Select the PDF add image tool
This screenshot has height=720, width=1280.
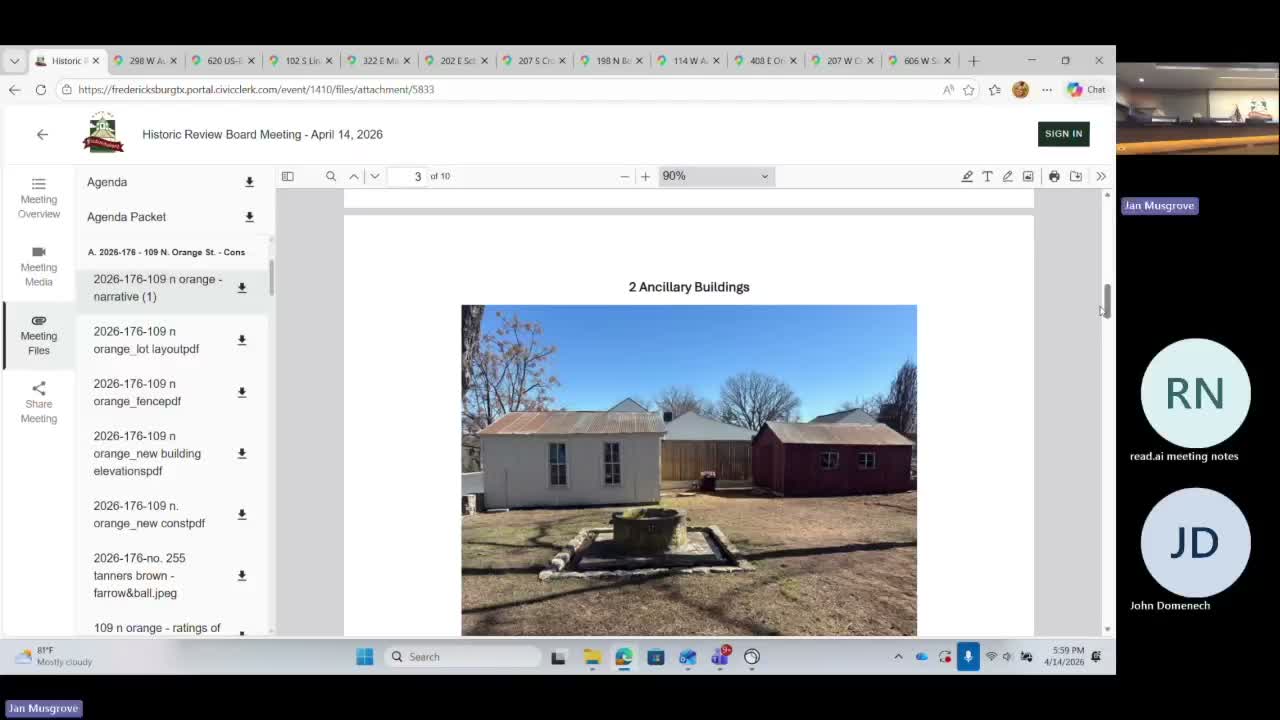(1028, 176)
